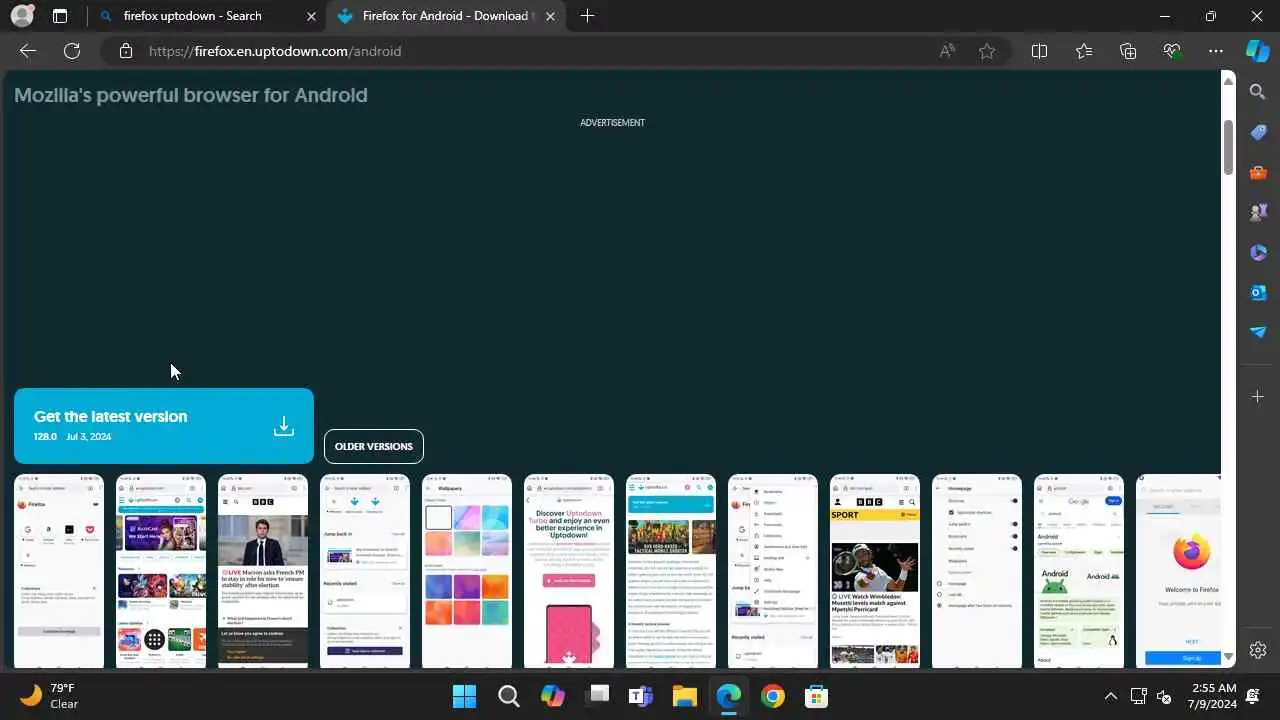1280x720 pixels.
Task: Open Microsoft Store from taskbar
Action: pyautogui.click(x=816, y=696)
